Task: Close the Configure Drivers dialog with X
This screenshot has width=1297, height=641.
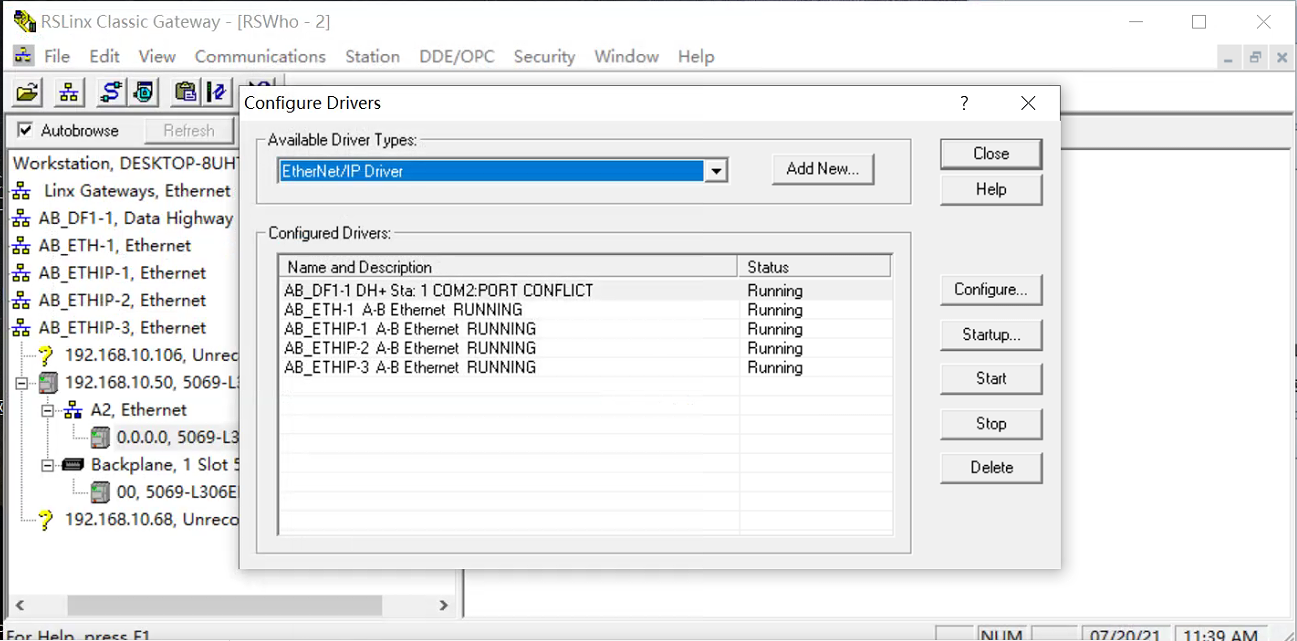Action: (x=1028, y=103)
